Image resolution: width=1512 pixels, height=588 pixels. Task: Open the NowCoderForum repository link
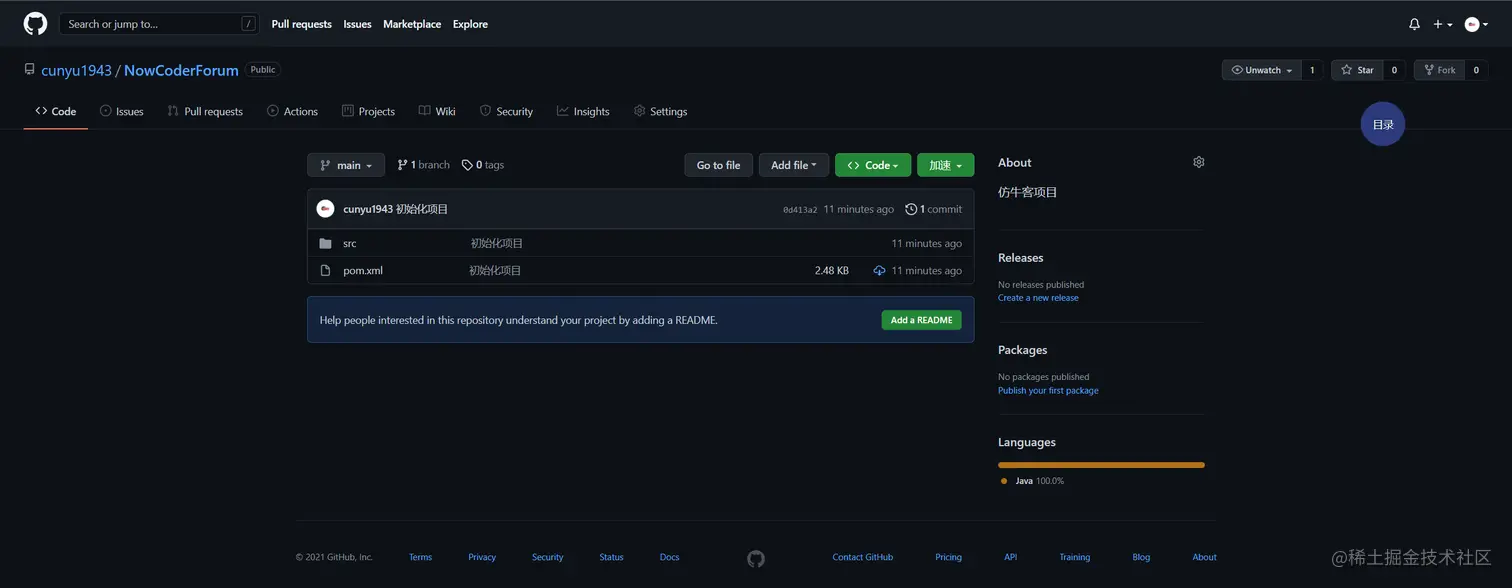[x=181, y=71]
